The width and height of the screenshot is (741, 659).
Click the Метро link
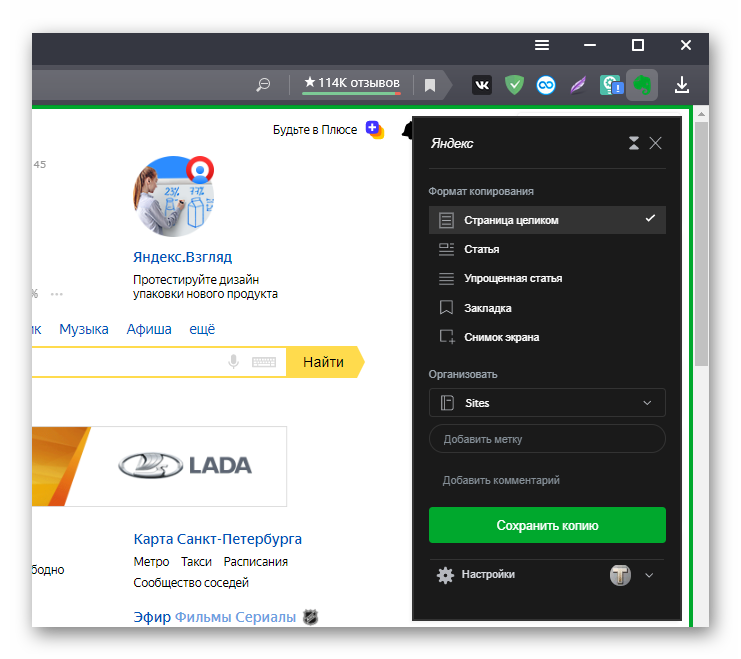click(x=151, y=562)
